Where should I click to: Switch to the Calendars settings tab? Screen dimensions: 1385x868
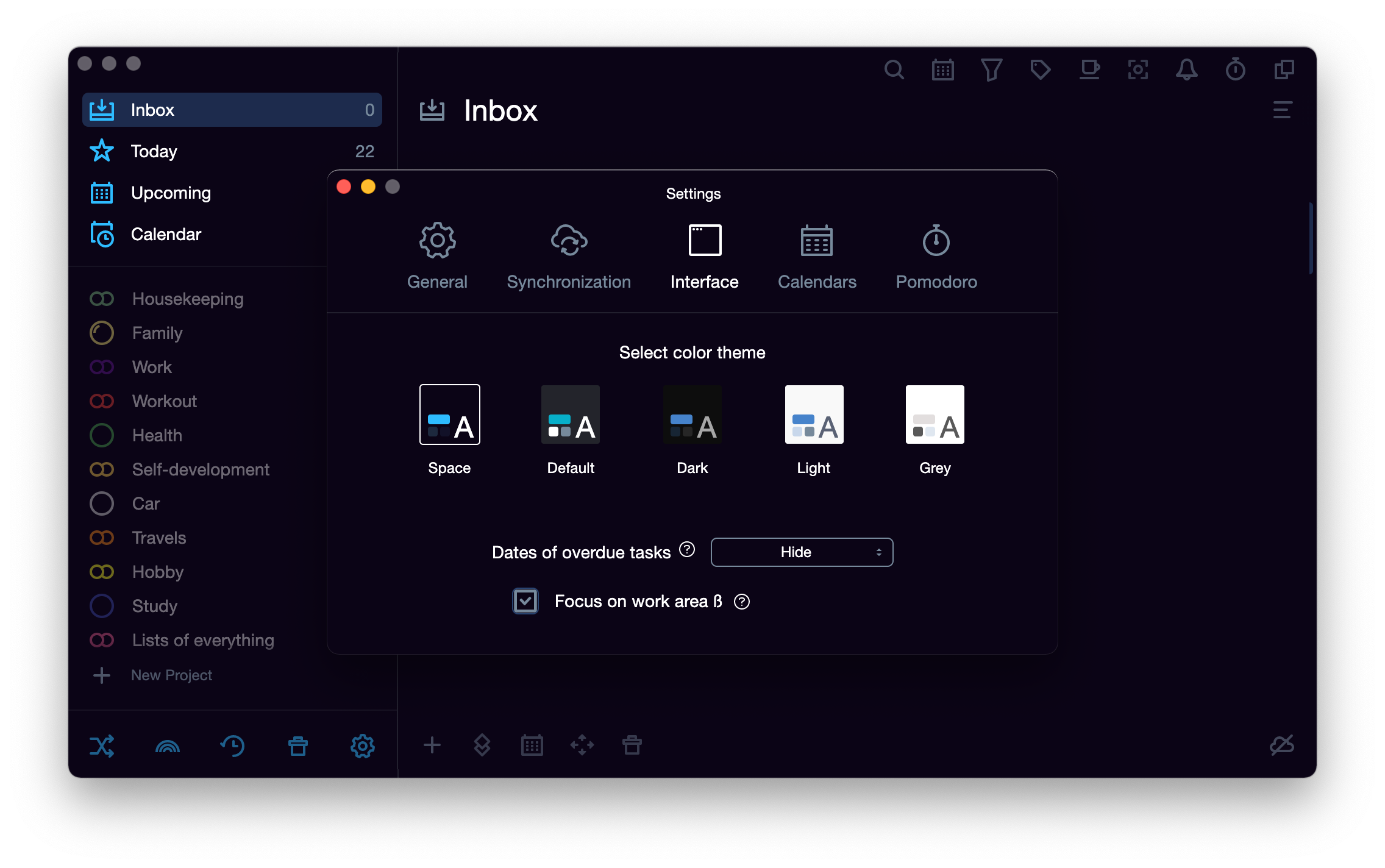point(817,257)
